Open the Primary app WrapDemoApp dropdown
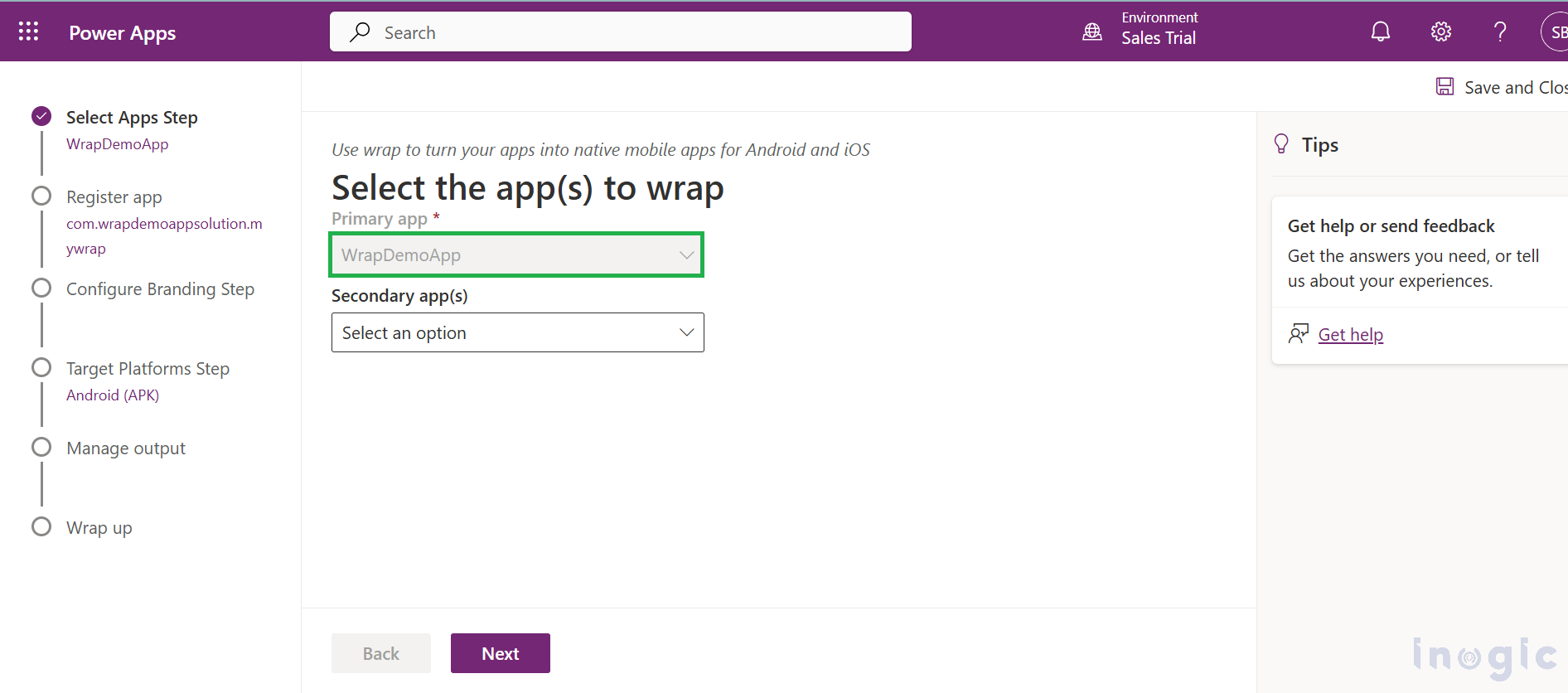Viewport: 1568px width, 693px height. coord(517,254)
